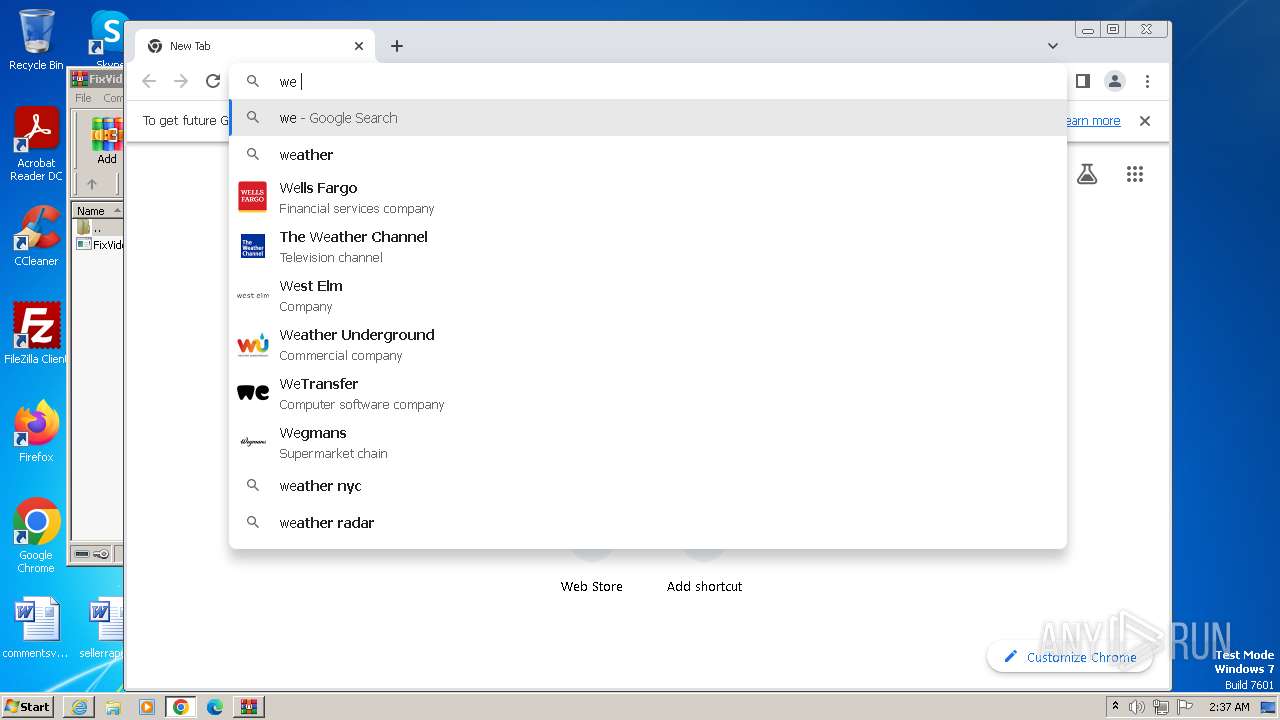Screen dimensions: 1280x720
Task: Choose Wegmans supermarket suggestion
Action: (x=648, y=442)
